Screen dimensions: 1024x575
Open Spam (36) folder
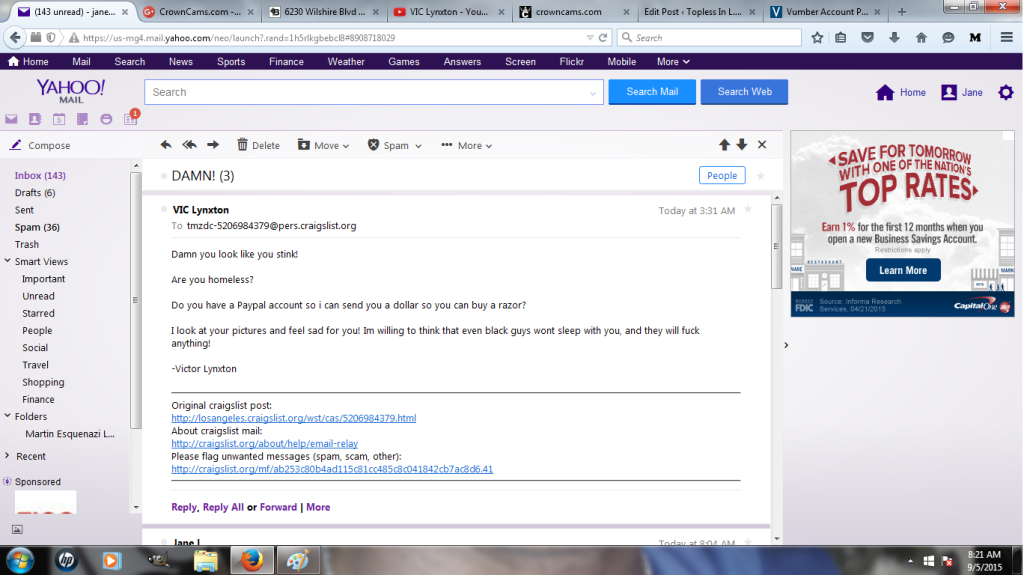coord(37,227)
